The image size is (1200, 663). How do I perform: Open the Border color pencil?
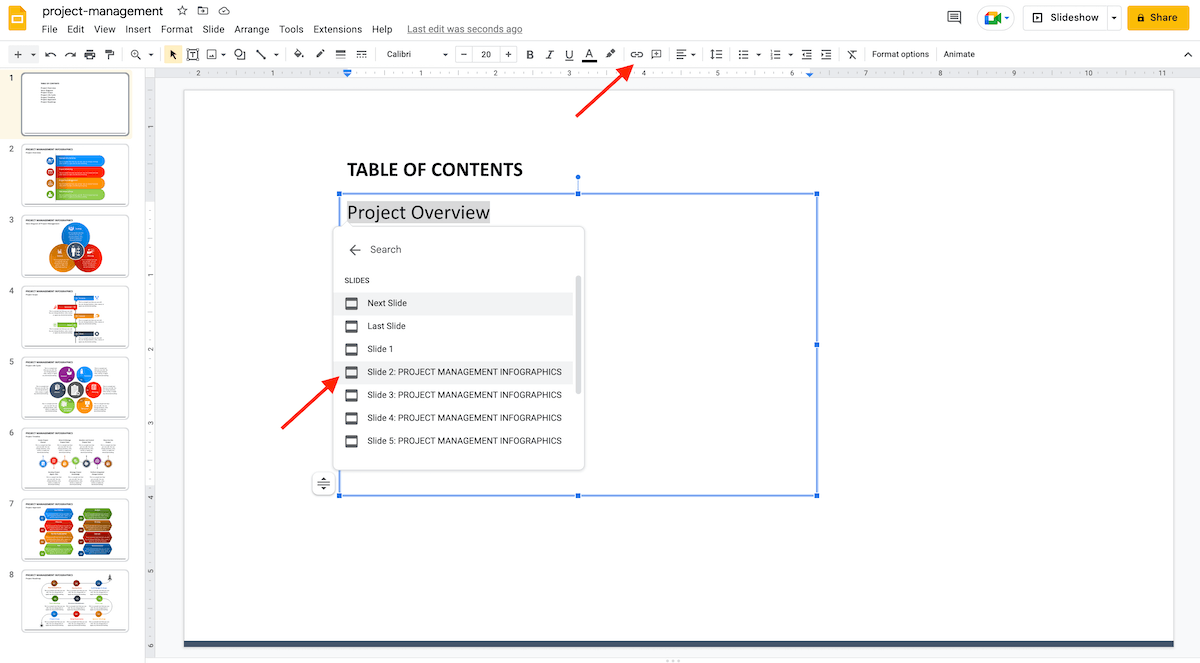pos(320,54)
